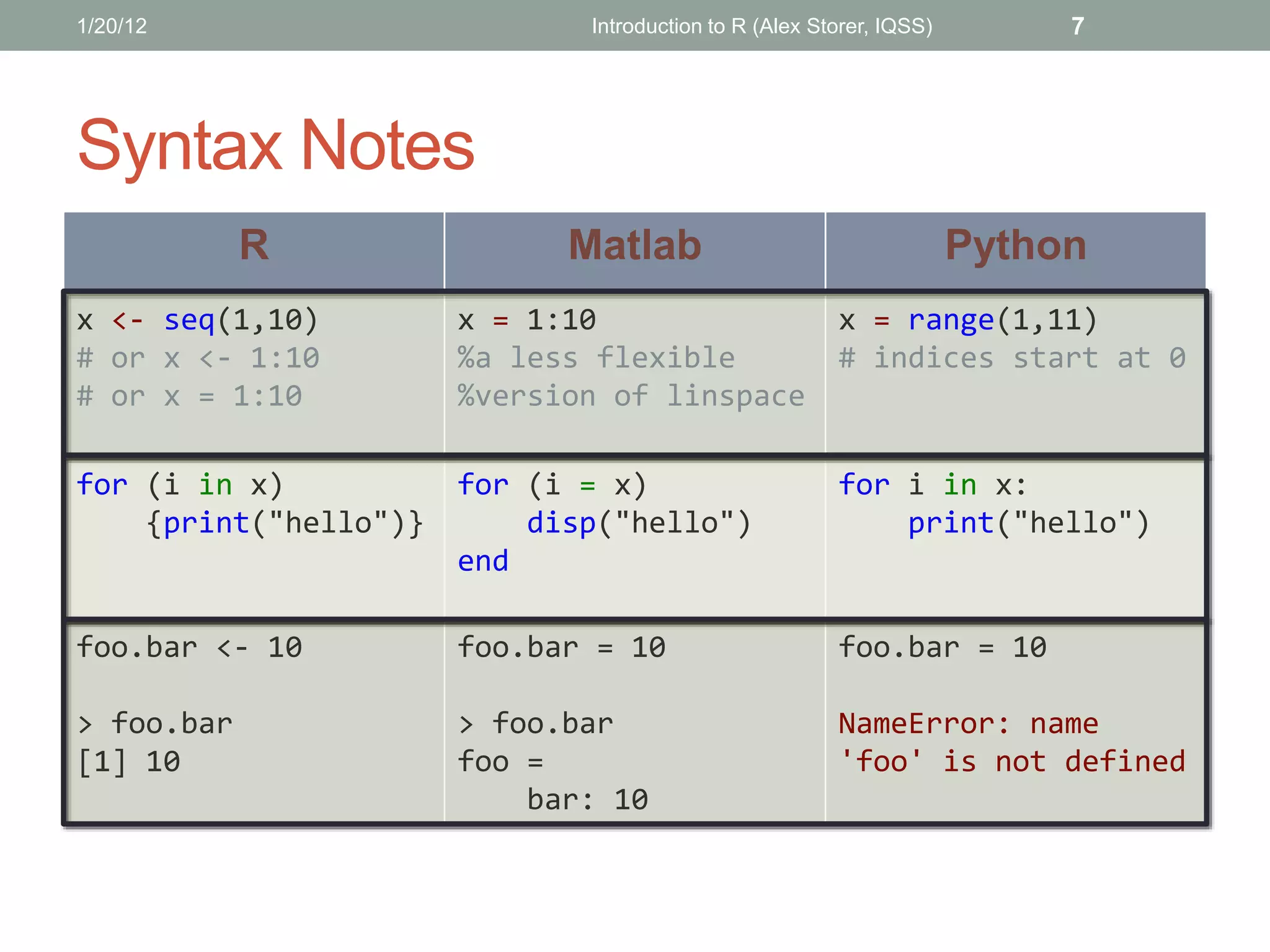The height and width of the screenshot is (952, 1270).
Task: Click the Matlab 'end' keyword
Action: click(x=482, y=561)
